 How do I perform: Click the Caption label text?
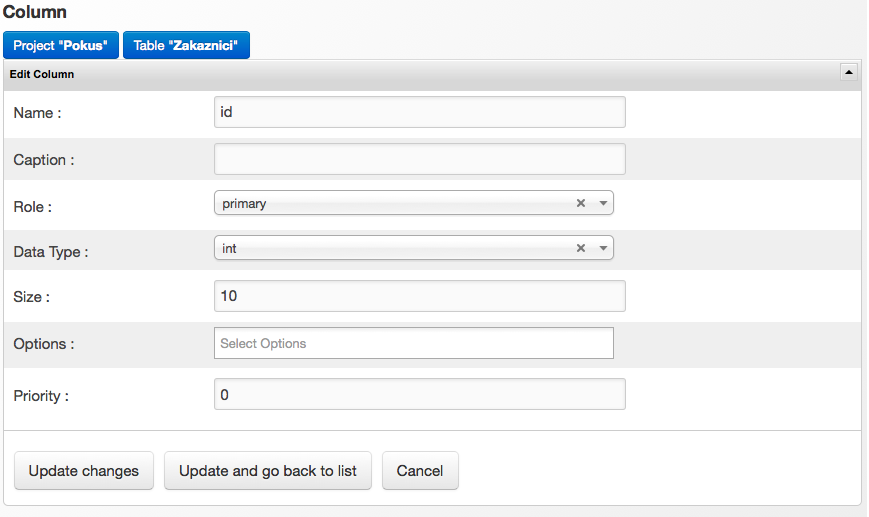(44, 160)
